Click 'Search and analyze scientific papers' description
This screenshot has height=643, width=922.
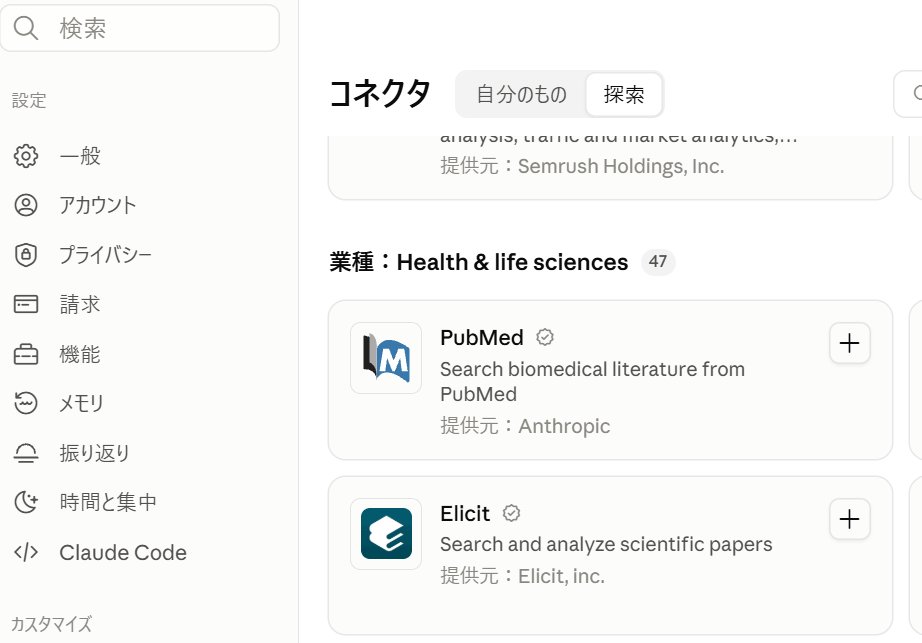click(606, 544)
